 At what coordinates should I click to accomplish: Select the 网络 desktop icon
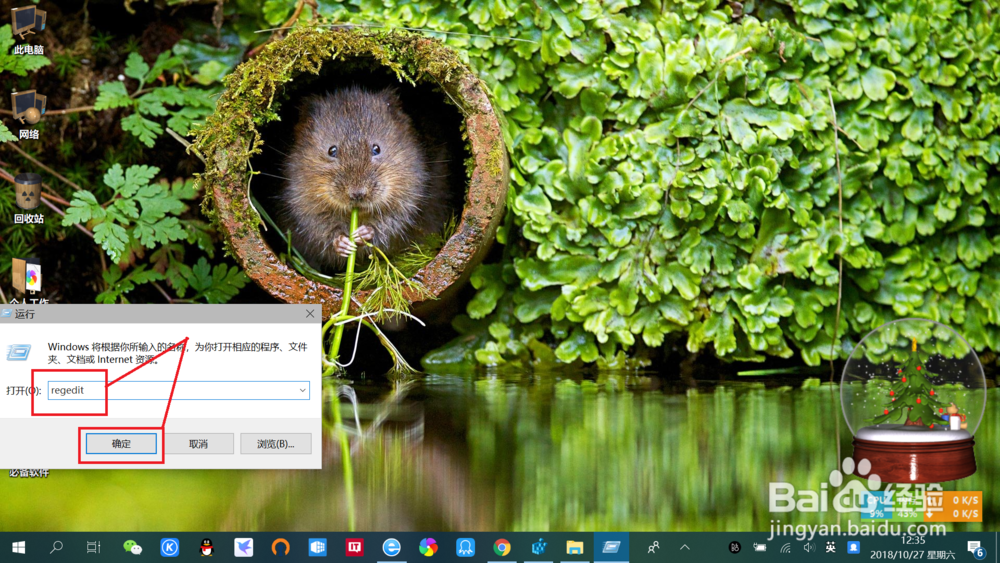click(29, 115)
